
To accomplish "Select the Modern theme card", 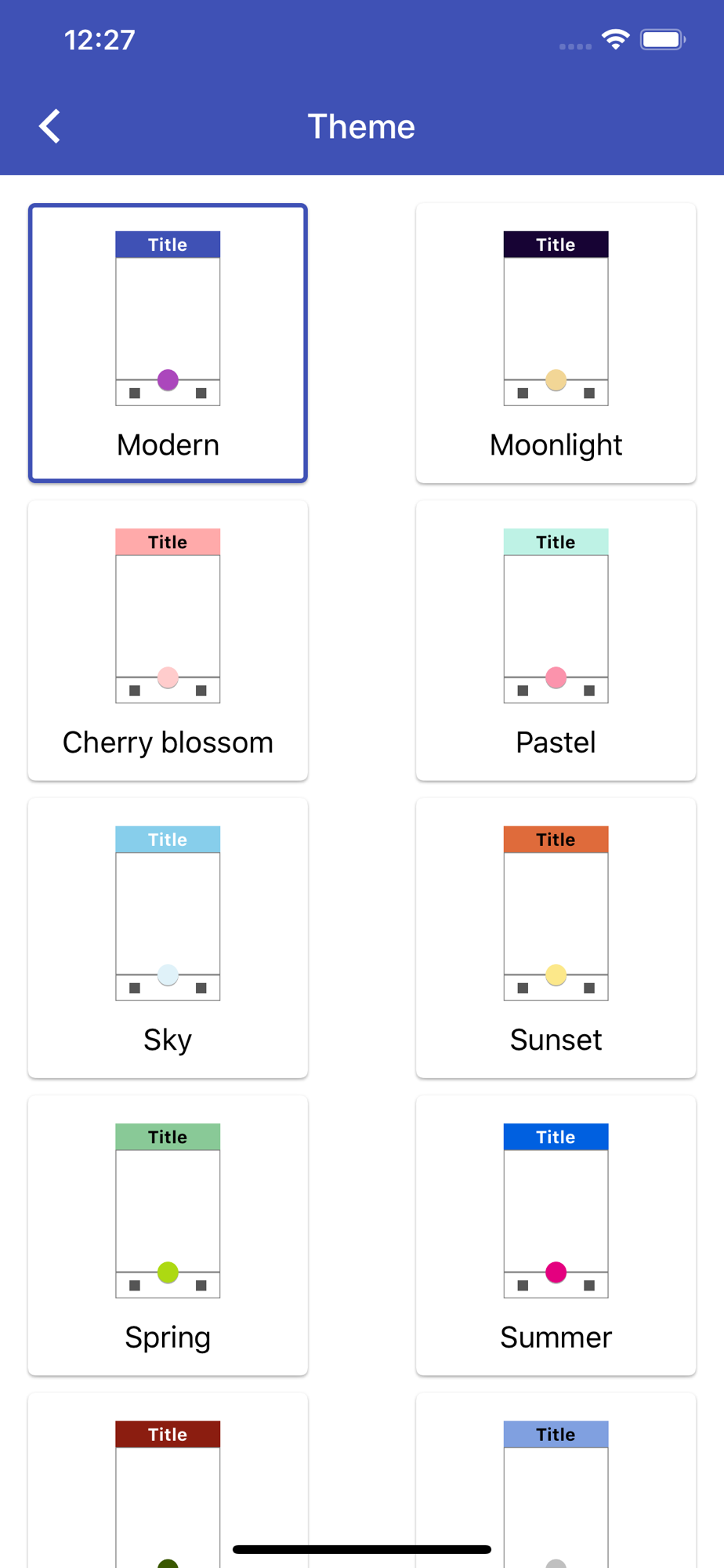I will tap(168, 343).
